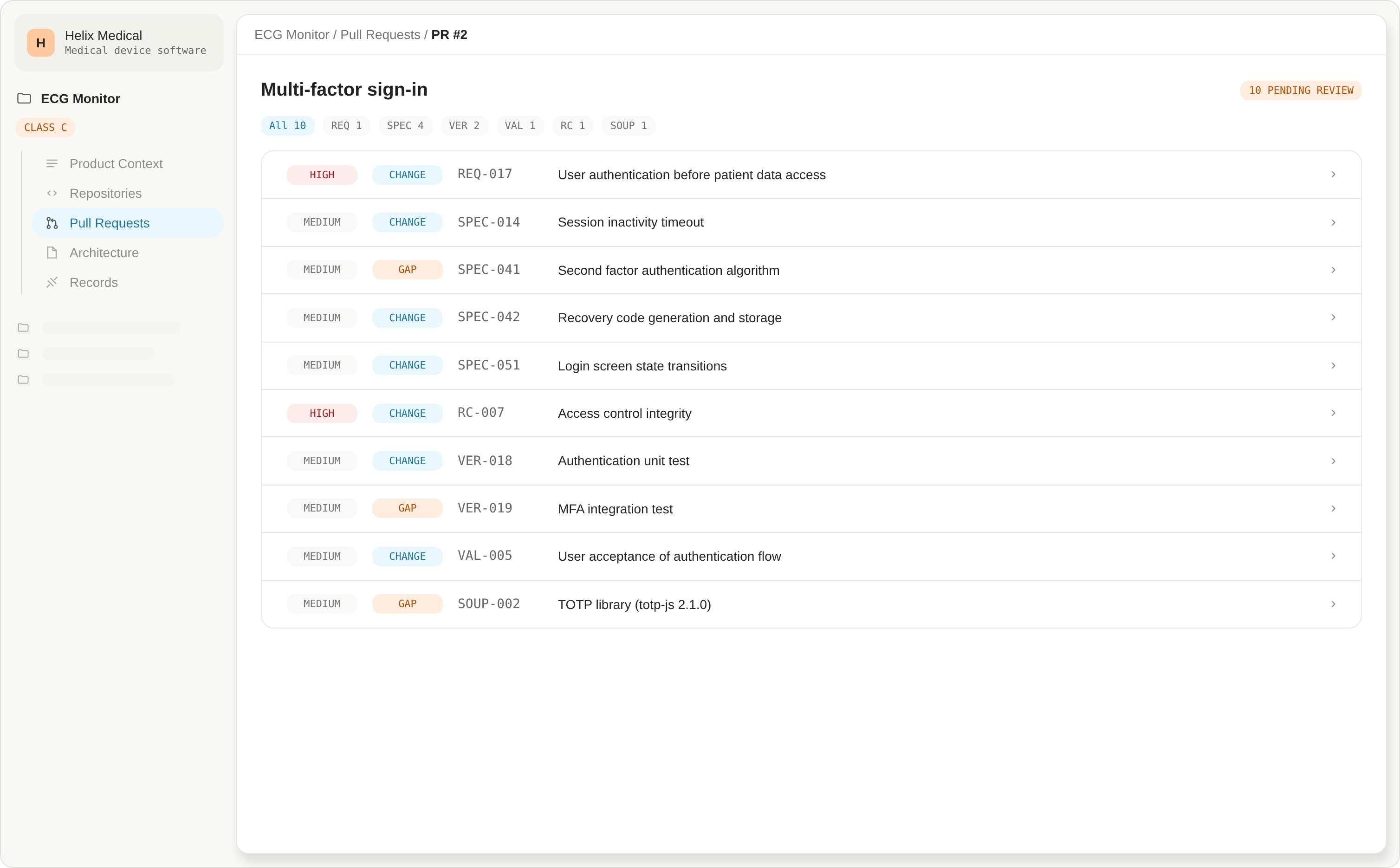Expand the SPEC-041 row chevron
1400x868 pixels.
point(1334,270)
